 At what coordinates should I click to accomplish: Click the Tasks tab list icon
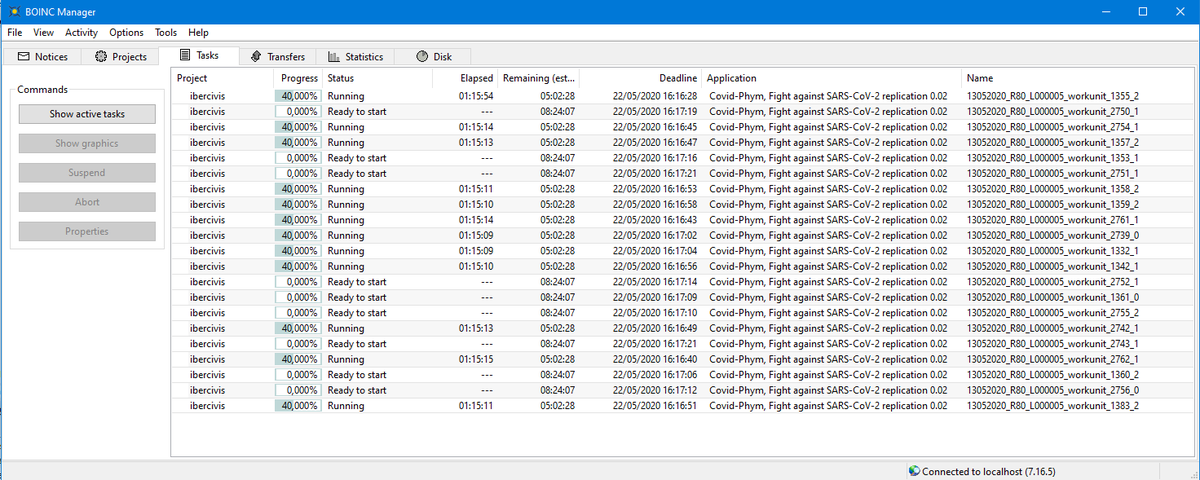(x=185, y=56)
